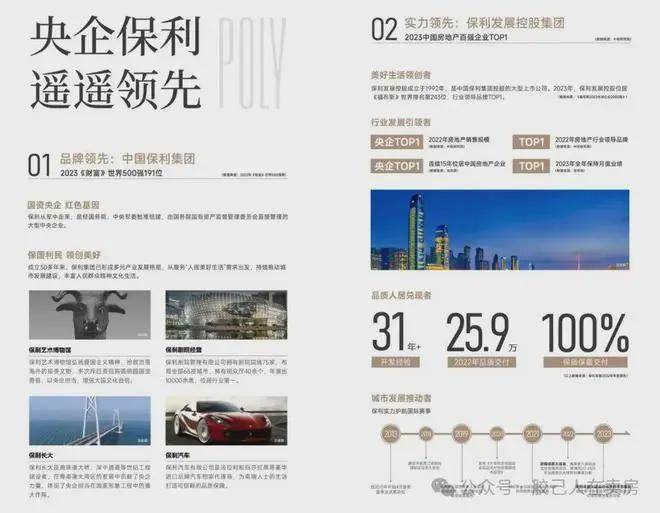Click the caption 保利长大
The width and height of the screenshot is (660, 513).
tap(41, 456)
